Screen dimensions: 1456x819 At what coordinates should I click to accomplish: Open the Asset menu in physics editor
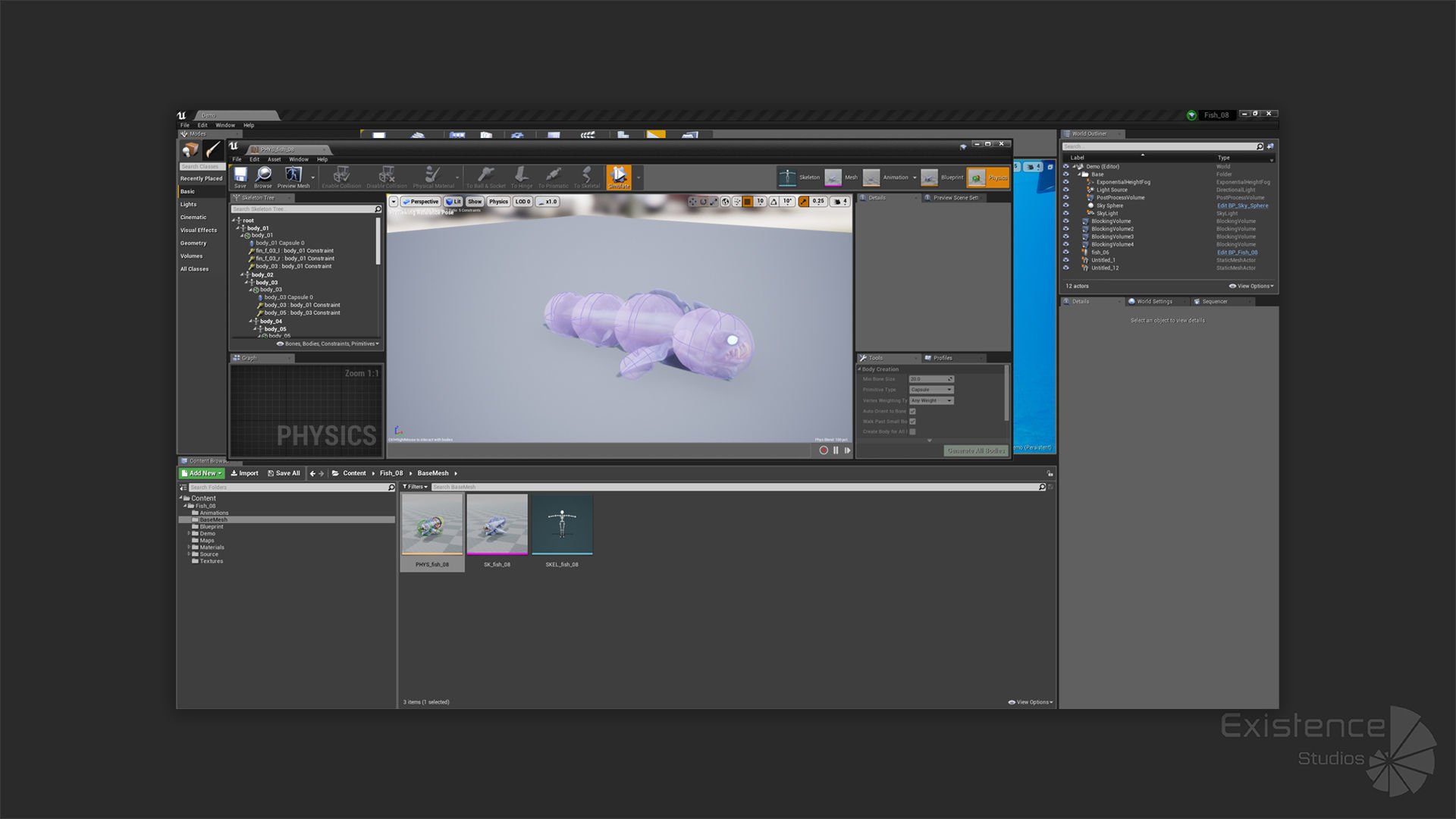click(x=274, y=159)
